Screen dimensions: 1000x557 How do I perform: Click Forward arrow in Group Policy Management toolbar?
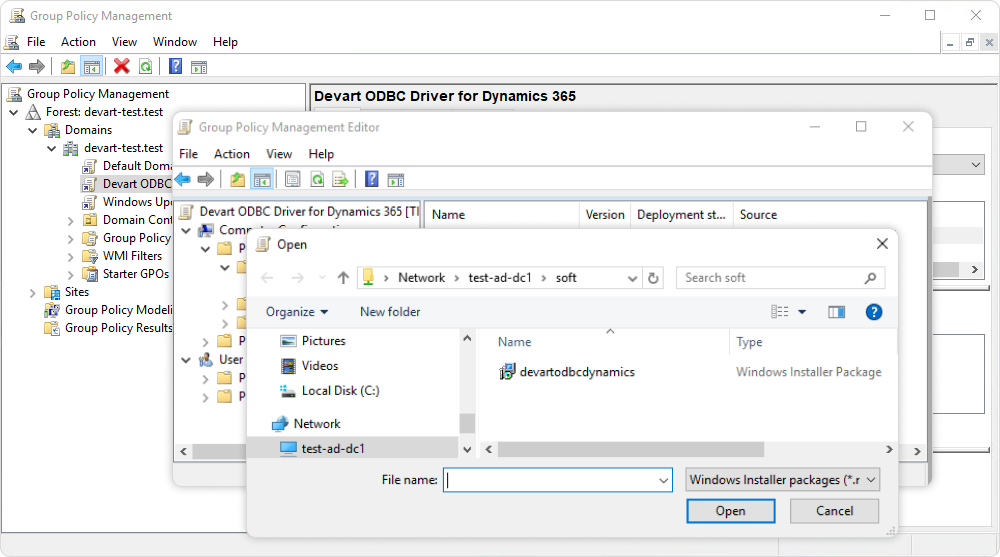[37, 66]
